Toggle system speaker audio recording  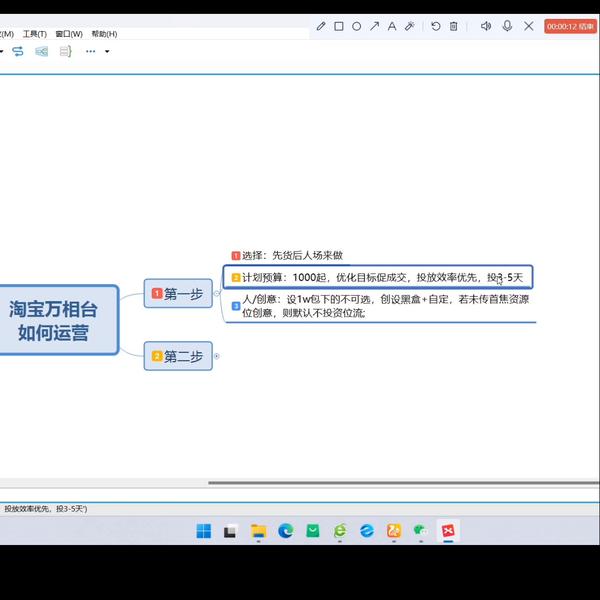[x=486, y=26]
